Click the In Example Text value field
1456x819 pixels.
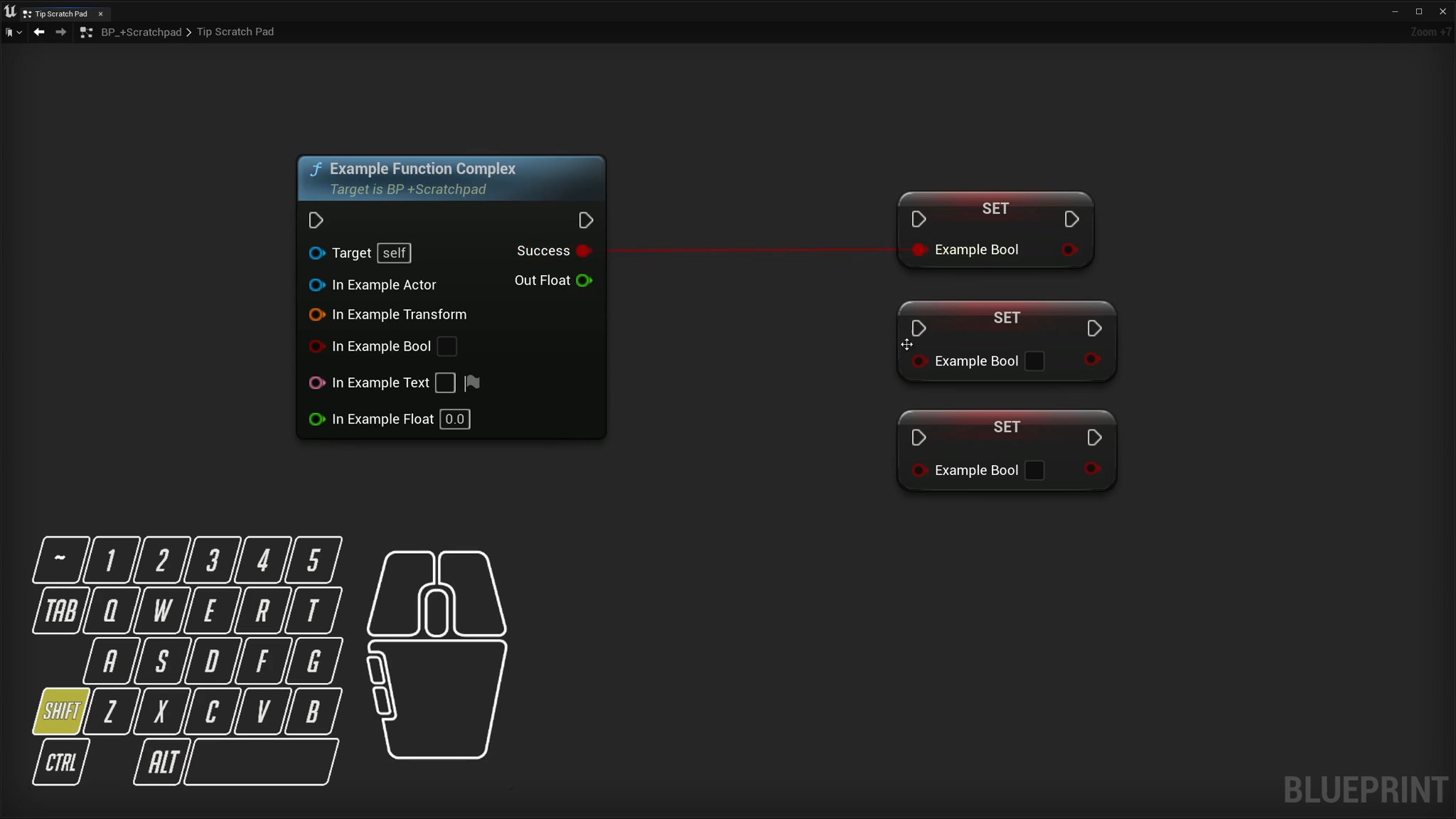coord(445,383)
